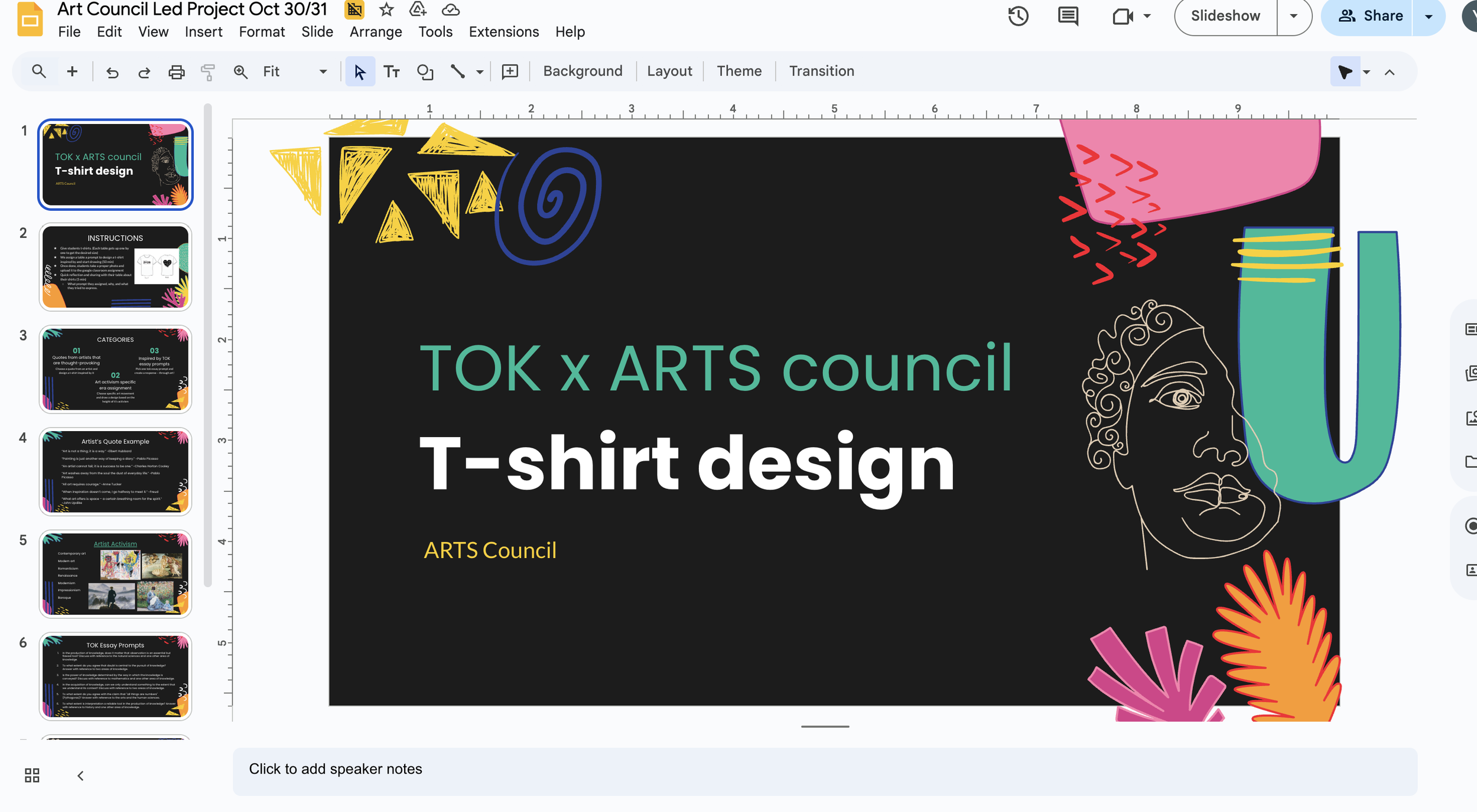Select the Paint format roller icon
Screen dimensions: 1477x812
tap(208, 72)
